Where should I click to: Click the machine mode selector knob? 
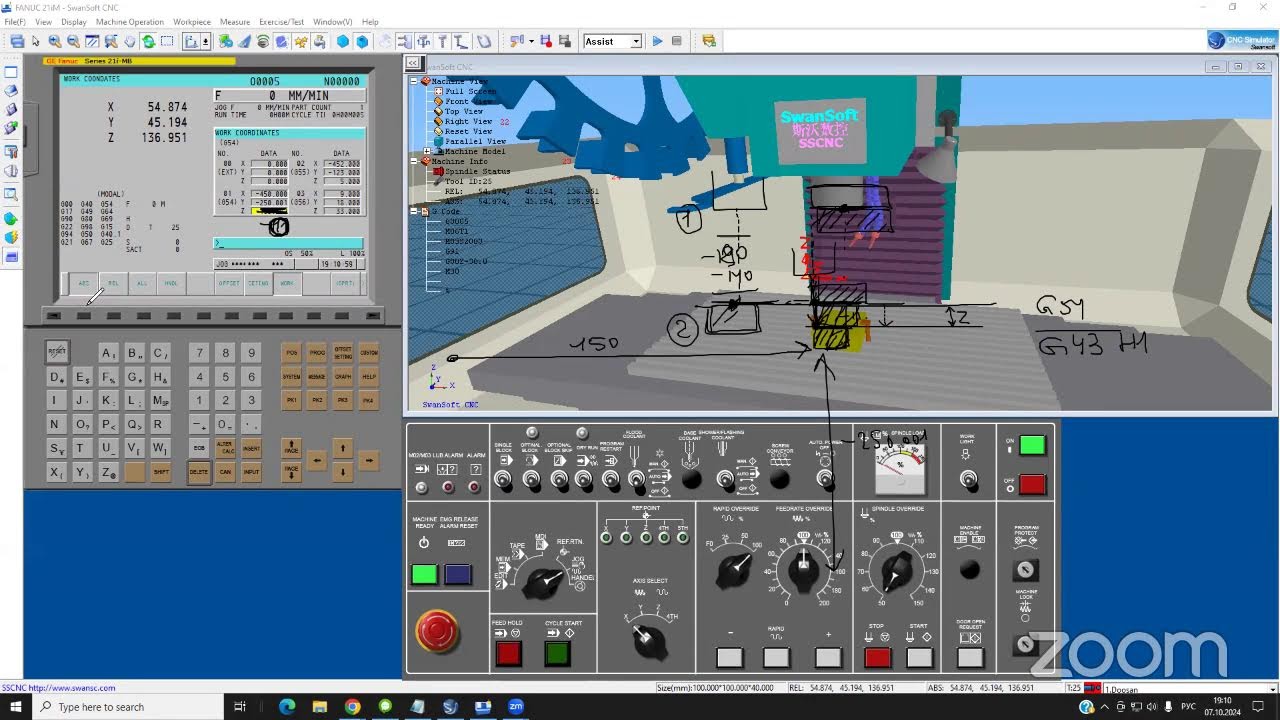(x=543, y=582)
